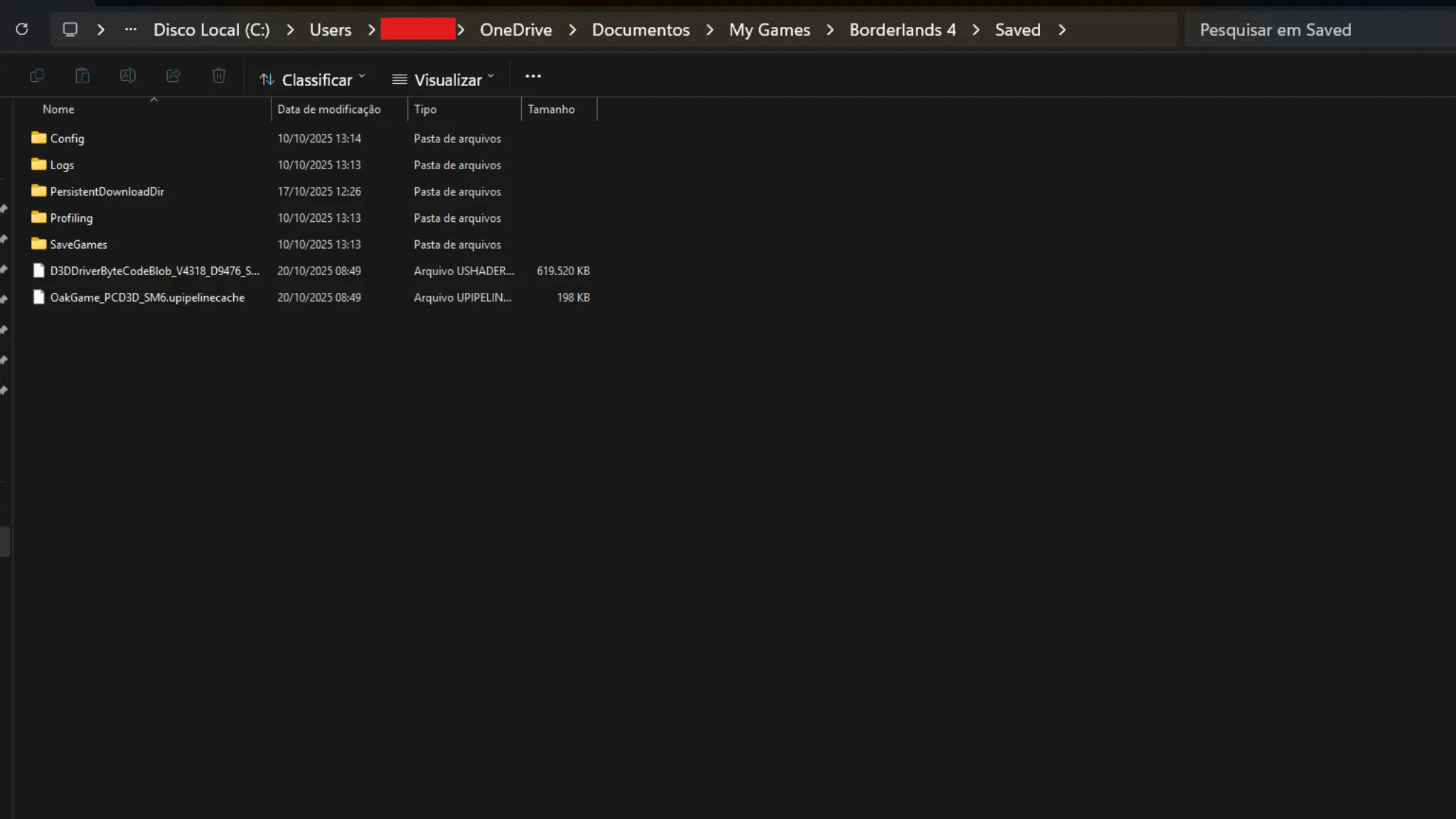Click the This PC monitor icon
Image resolution: width=1456 pixels, height=819 pixels.
tap(70, 29)
